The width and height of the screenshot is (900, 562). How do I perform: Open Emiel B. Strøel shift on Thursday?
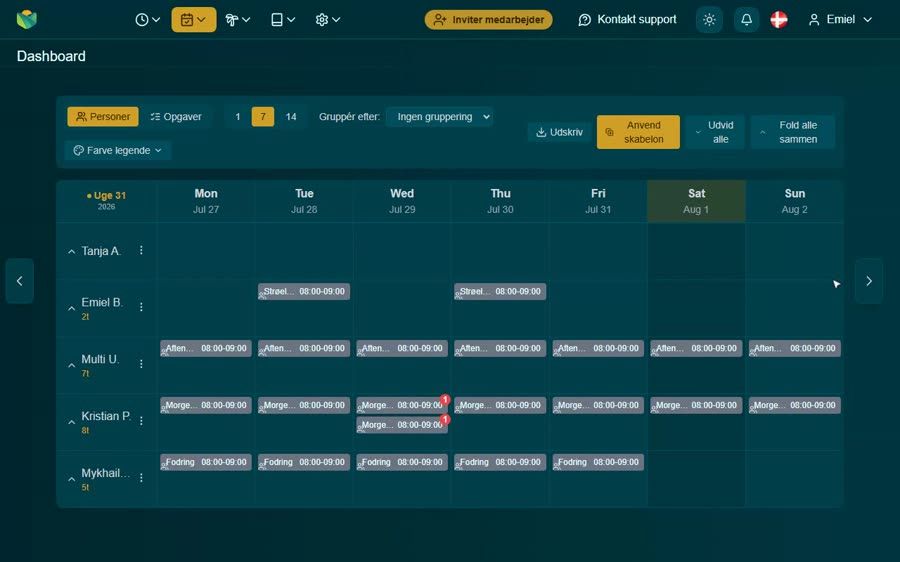[500, 292]
